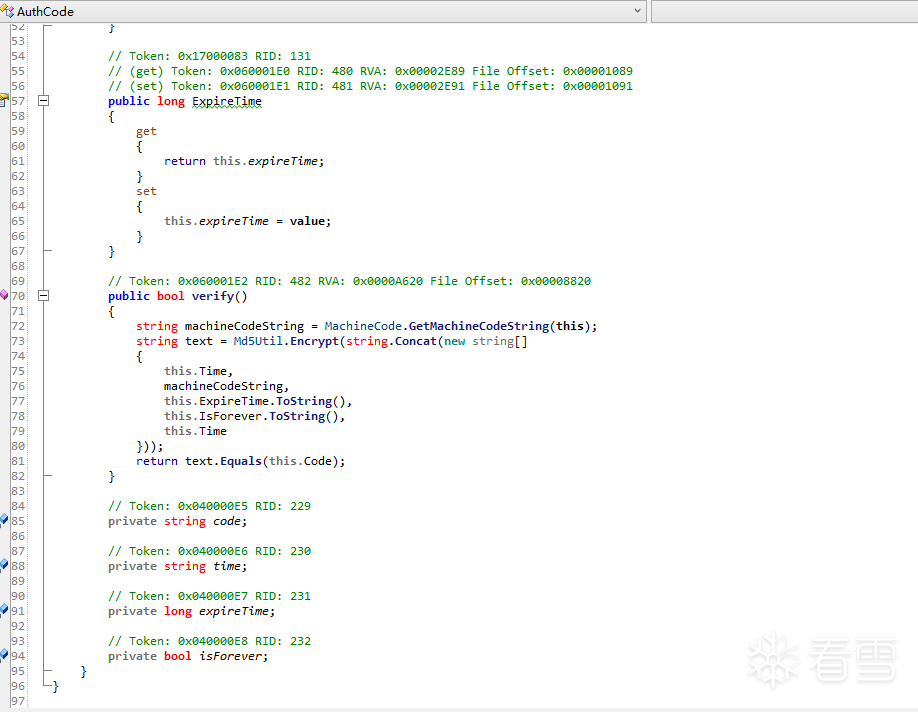Click the method icon at line 70
This screenshot has height=712, width=918.
(4, 295)
